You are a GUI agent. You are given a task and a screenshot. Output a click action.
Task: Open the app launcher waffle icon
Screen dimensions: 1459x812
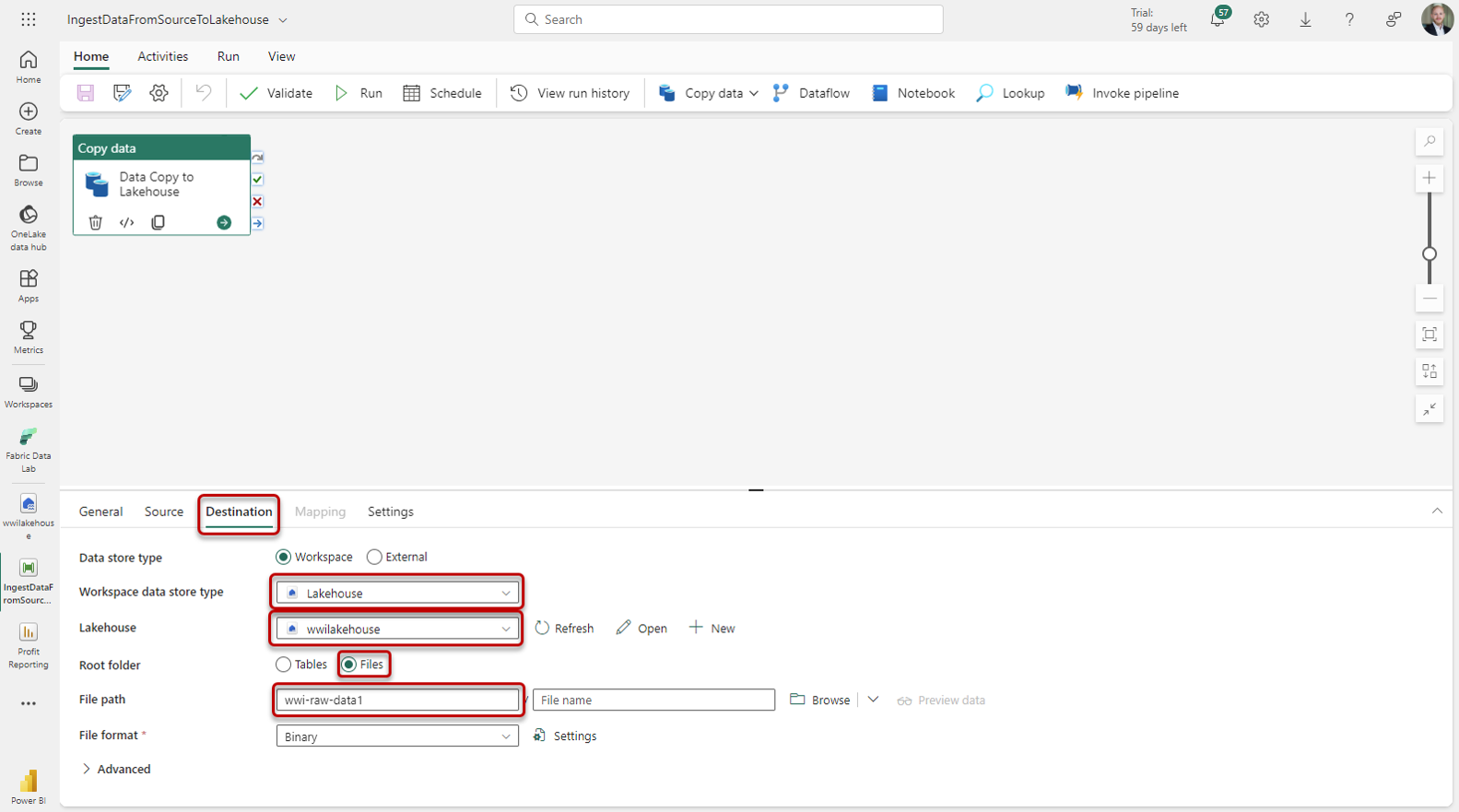pyautogui.click(x=29, y=19)
